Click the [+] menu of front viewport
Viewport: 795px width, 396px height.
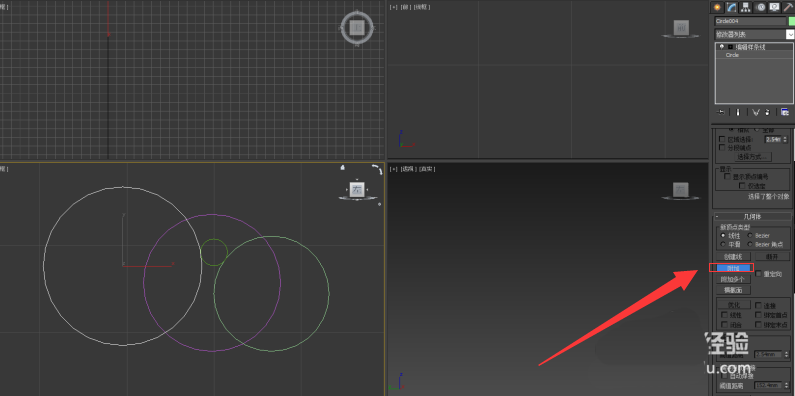tap(393, 7)
